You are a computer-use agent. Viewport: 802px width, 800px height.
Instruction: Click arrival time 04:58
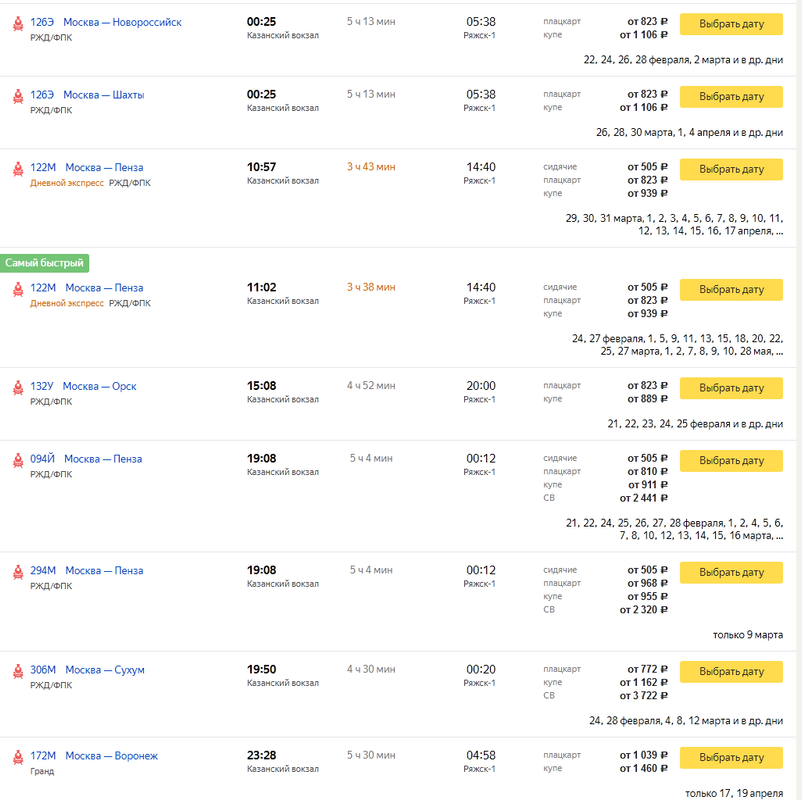point(481,755)
